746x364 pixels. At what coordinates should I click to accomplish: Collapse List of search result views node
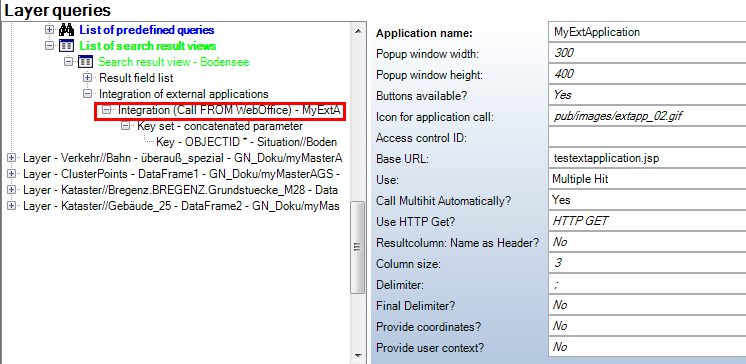click(x=49, y=46)
